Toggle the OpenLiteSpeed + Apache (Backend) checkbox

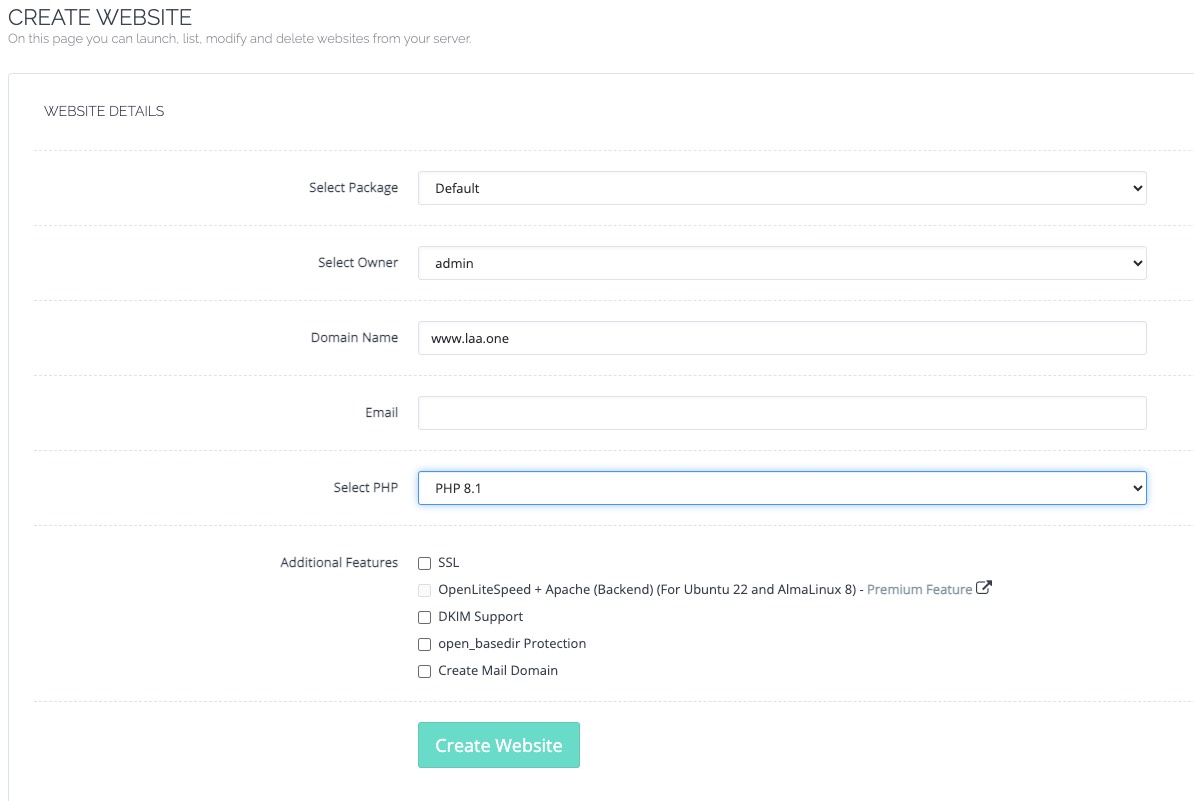pos(424,590)
